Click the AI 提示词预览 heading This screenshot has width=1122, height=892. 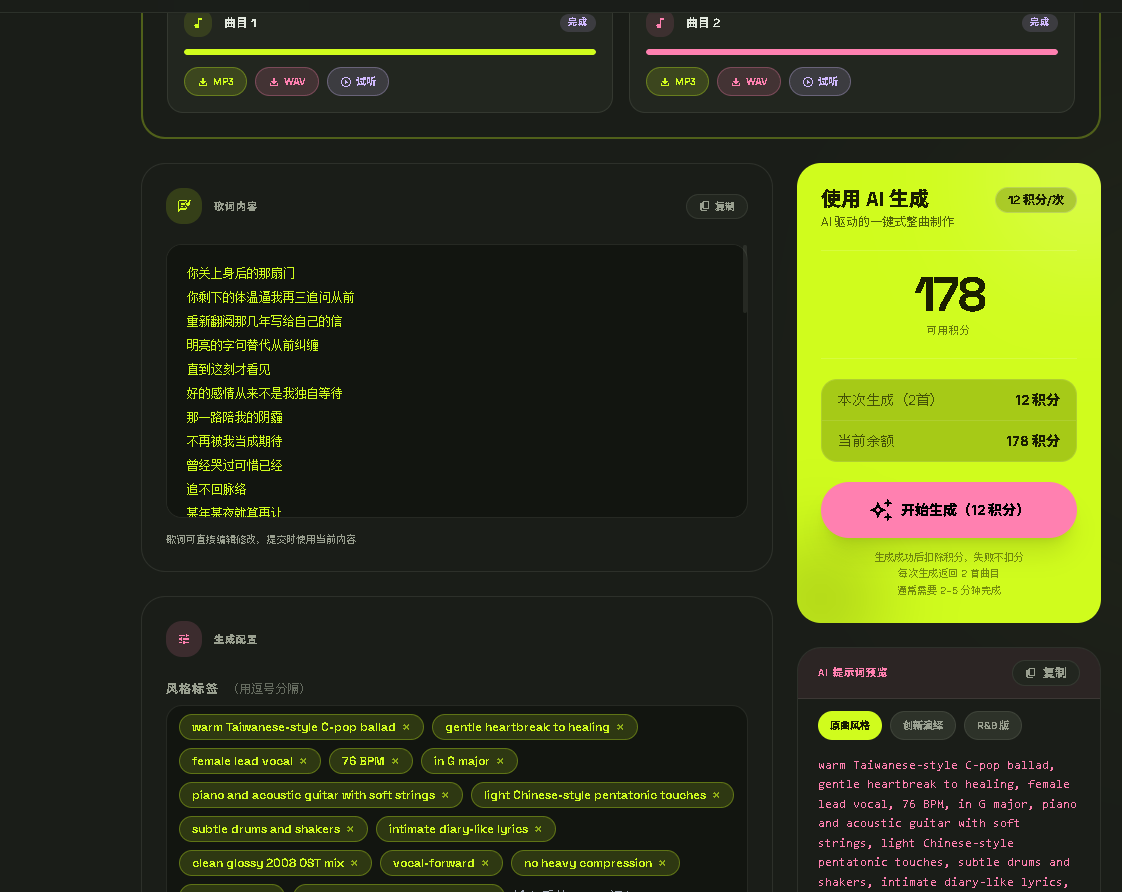tap(852, 673)
